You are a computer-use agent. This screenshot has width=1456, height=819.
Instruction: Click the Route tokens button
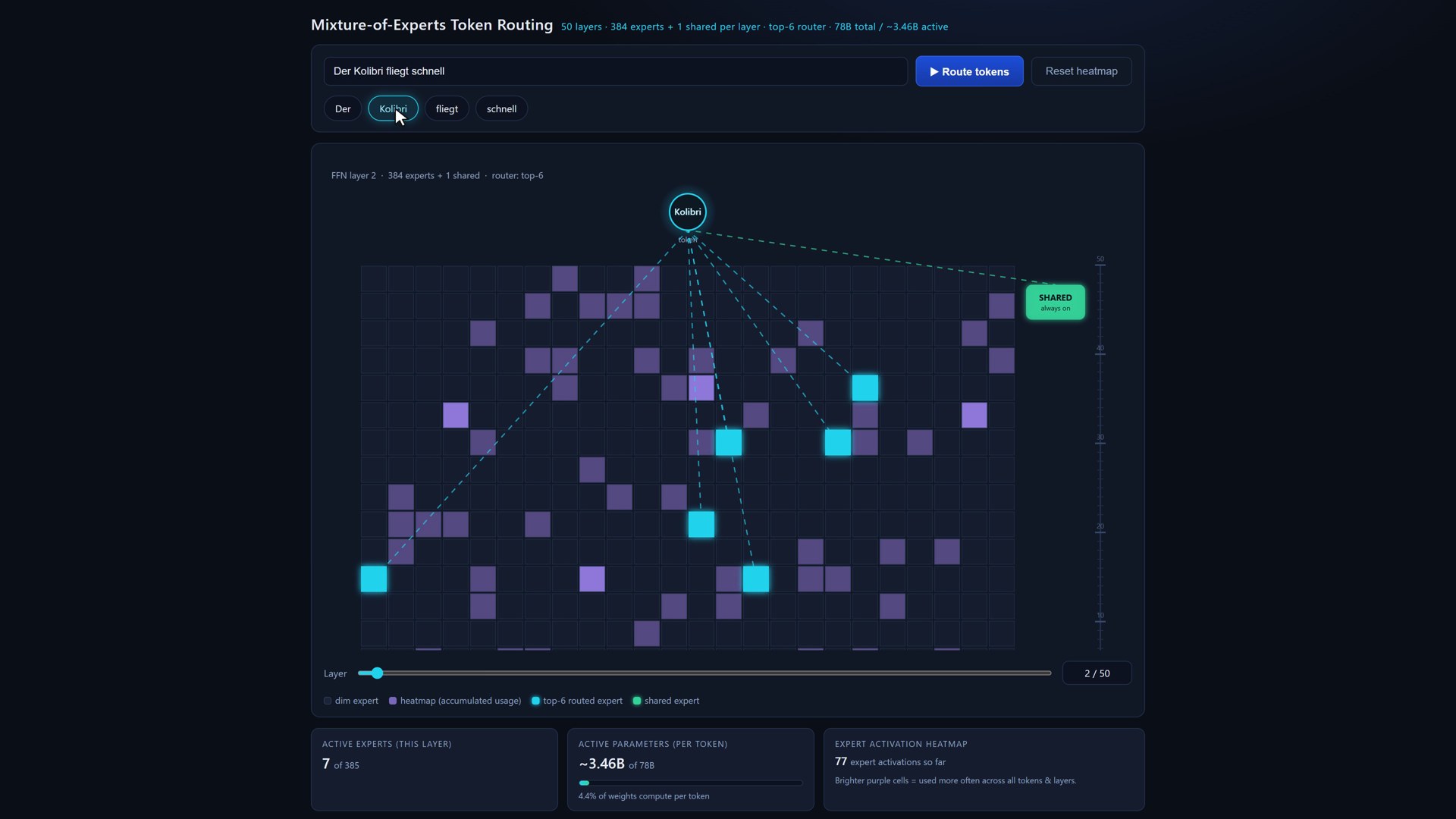969,71
